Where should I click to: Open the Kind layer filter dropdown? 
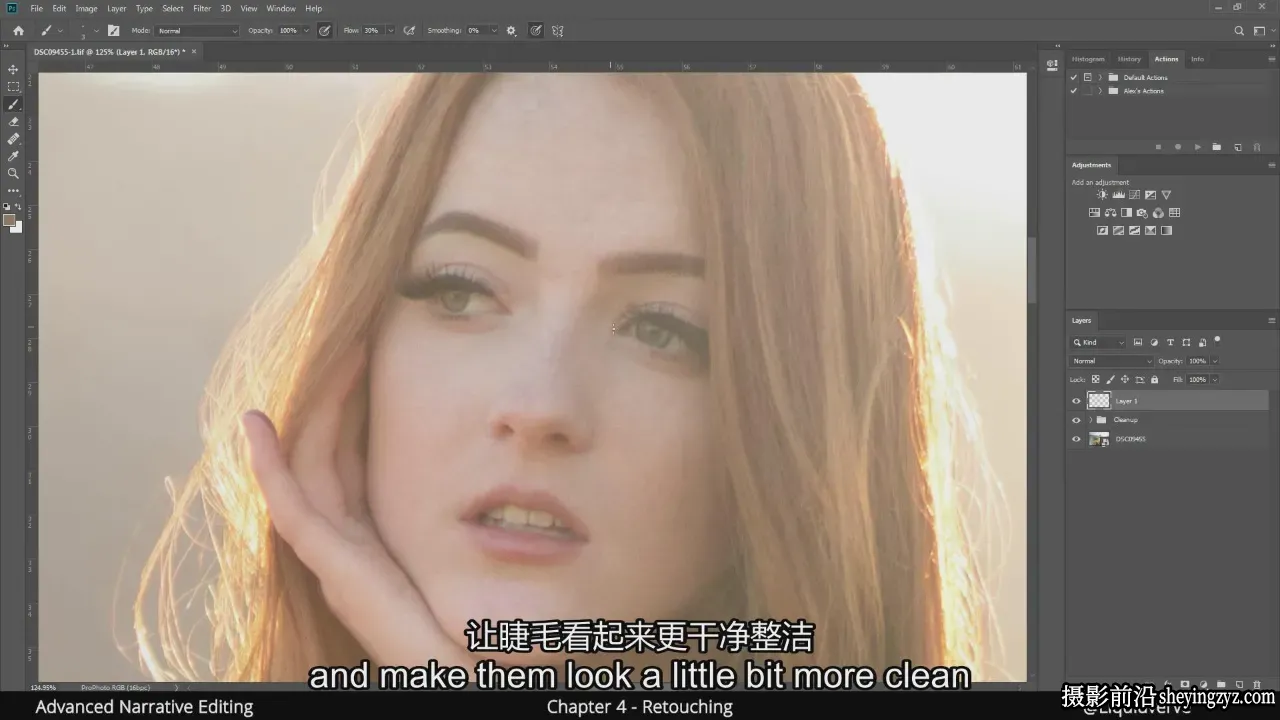pos(1099,343)
